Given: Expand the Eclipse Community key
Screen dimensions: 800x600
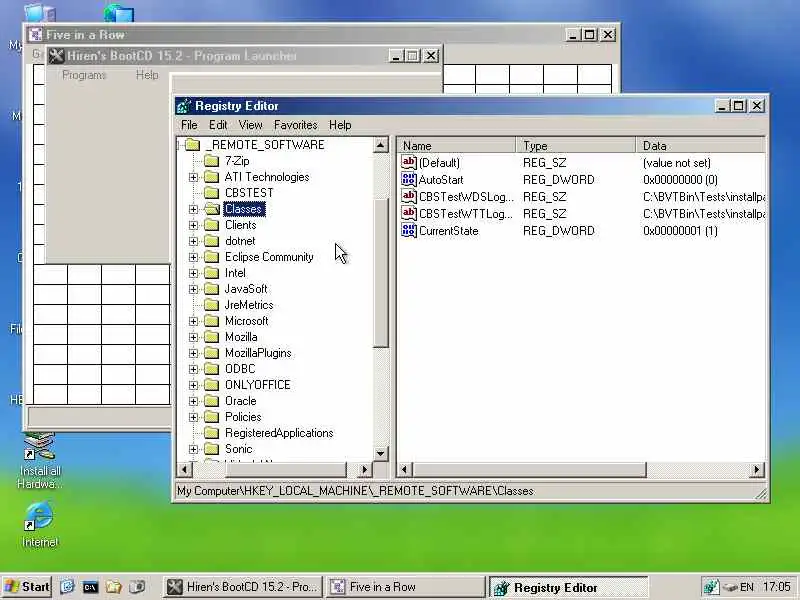Looking at the screenshot, I should (x=193, y=257).
